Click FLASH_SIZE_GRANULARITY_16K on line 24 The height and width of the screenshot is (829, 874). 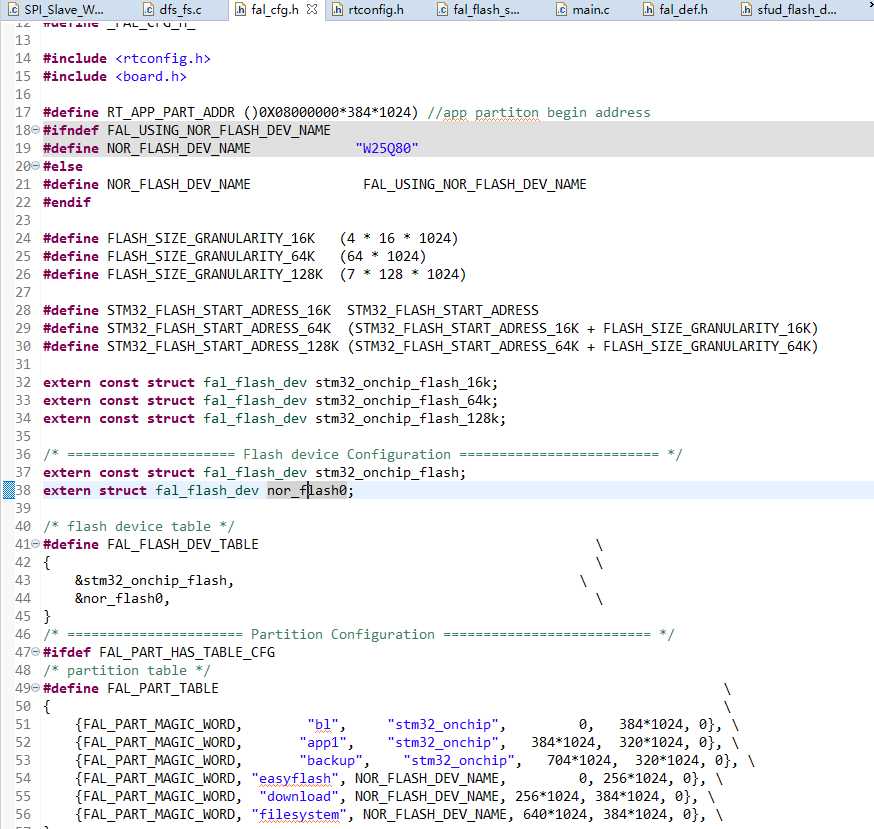click(x=211, y=239)
